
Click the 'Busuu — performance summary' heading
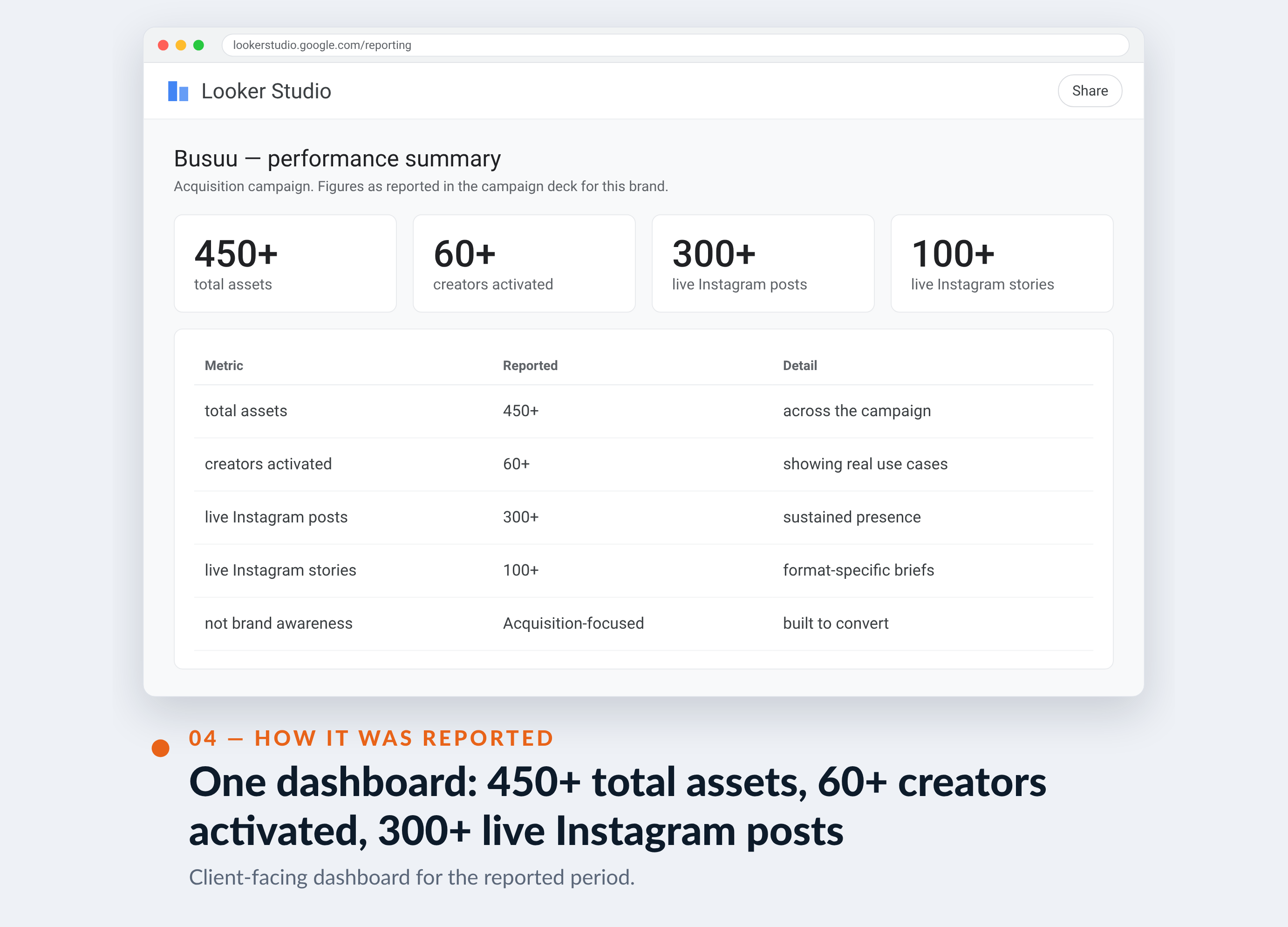pos(337,158)
